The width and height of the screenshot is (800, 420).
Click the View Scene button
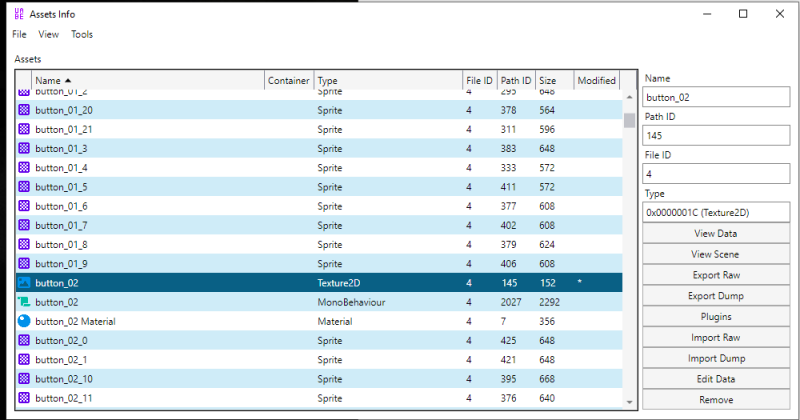pos(716,254)
